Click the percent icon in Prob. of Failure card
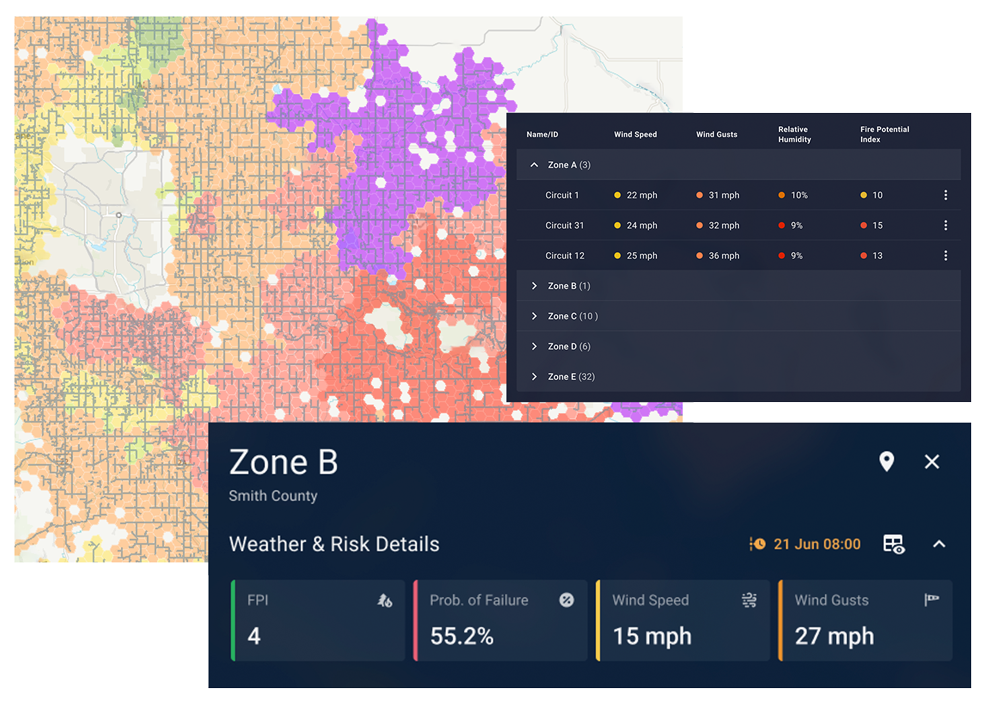 tap(566, 600)
